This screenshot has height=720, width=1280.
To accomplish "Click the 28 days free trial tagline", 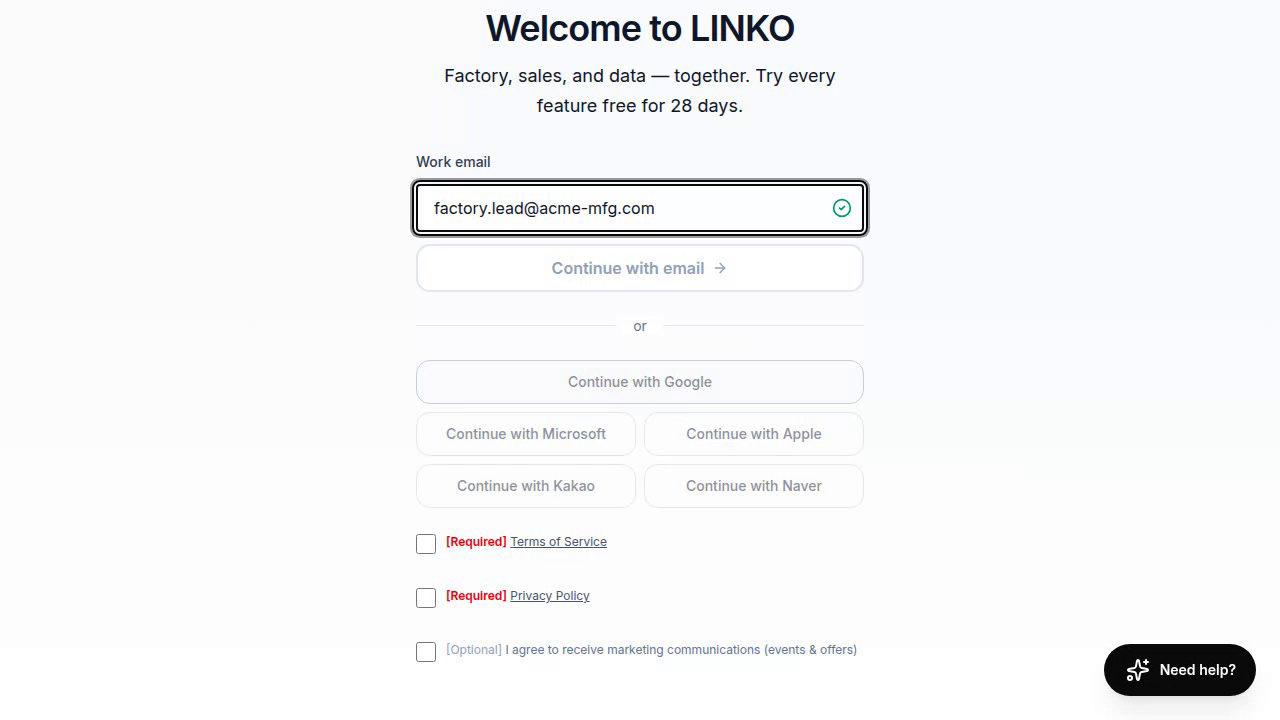I will tap(640, 90).
